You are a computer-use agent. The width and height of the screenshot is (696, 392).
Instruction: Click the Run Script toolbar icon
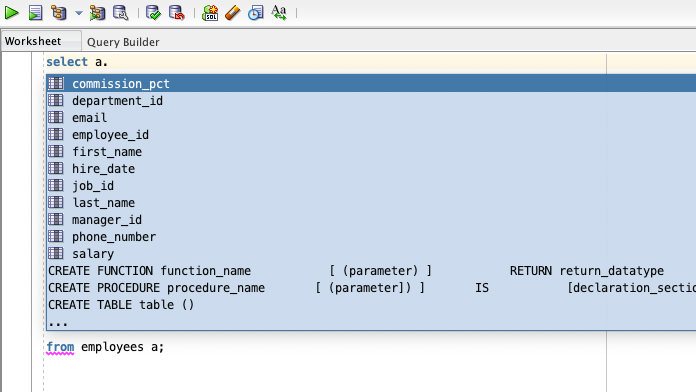36,13
